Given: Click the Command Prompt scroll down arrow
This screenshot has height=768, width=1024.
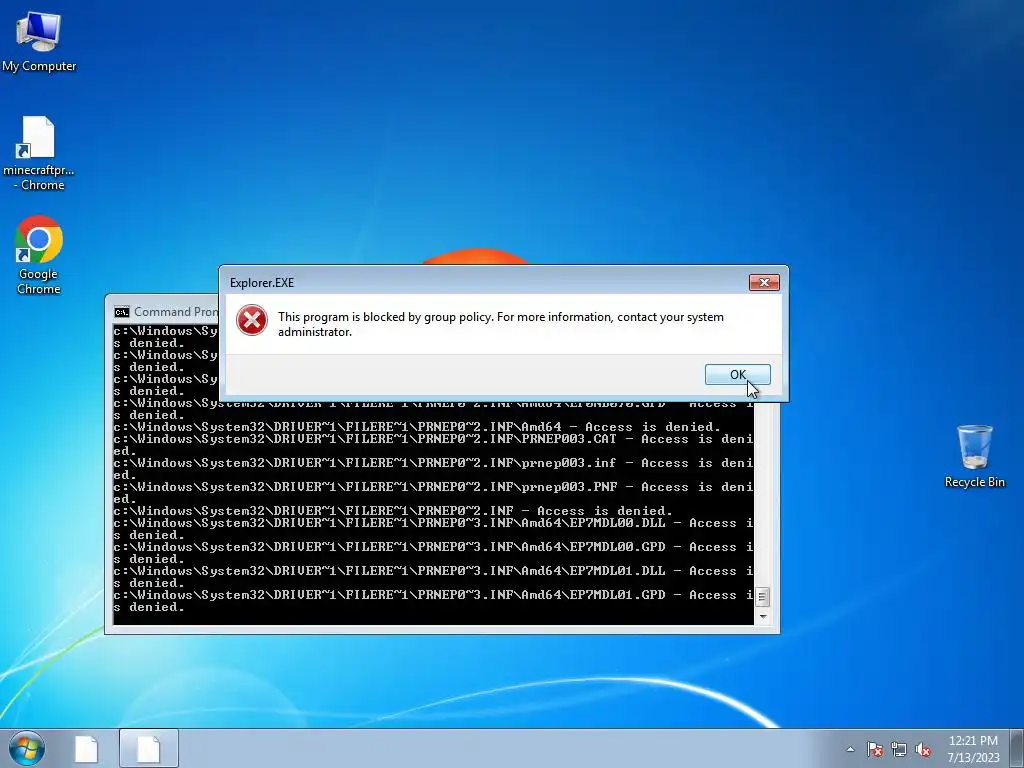Looking at the screenshot, I should (761, 616).
